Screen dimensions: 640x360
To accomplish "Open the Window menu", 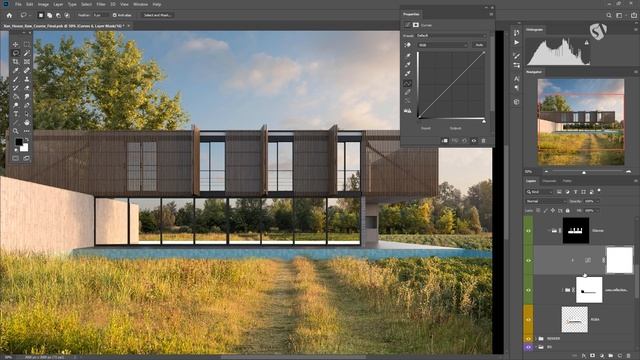I will [140, 4].
